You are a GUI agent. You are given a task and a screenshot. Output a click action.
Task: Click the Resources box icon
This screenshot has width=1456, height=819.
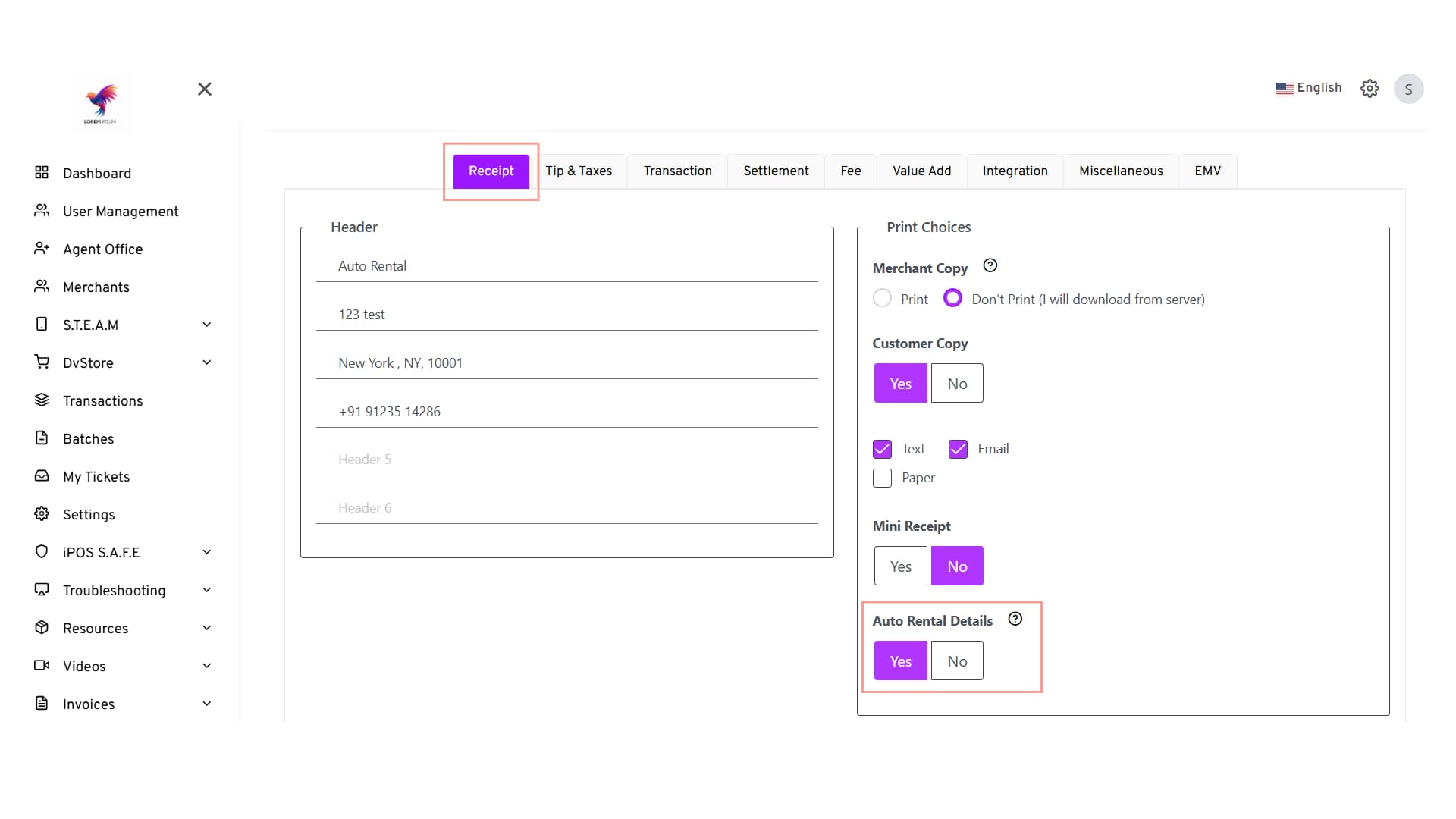pos(42,627)
